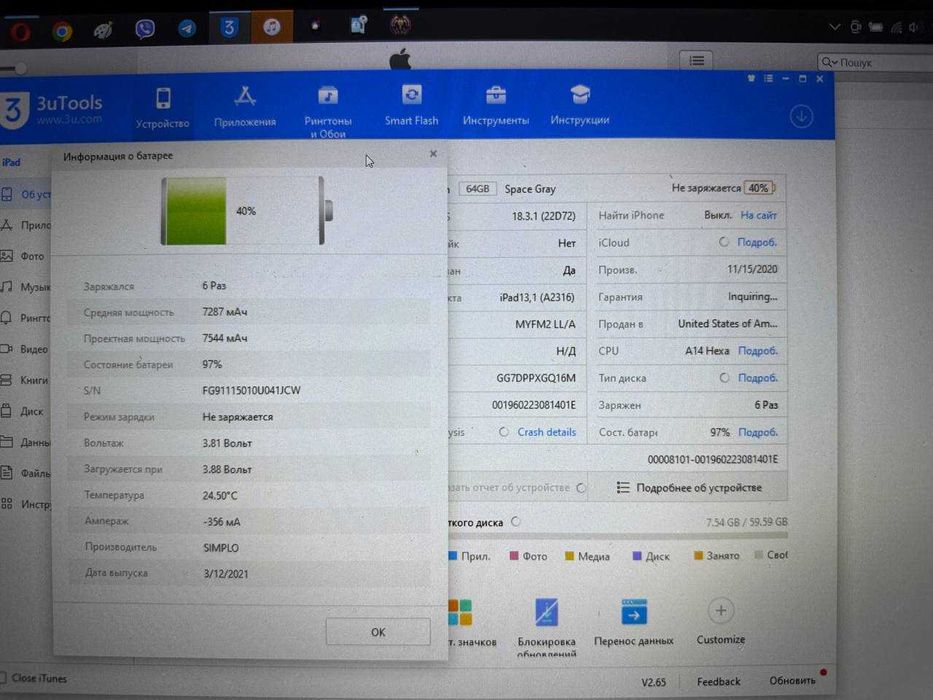The image size is (933, 700).
Task: Click the colorful icon-management tool
Action: point(460,612)
